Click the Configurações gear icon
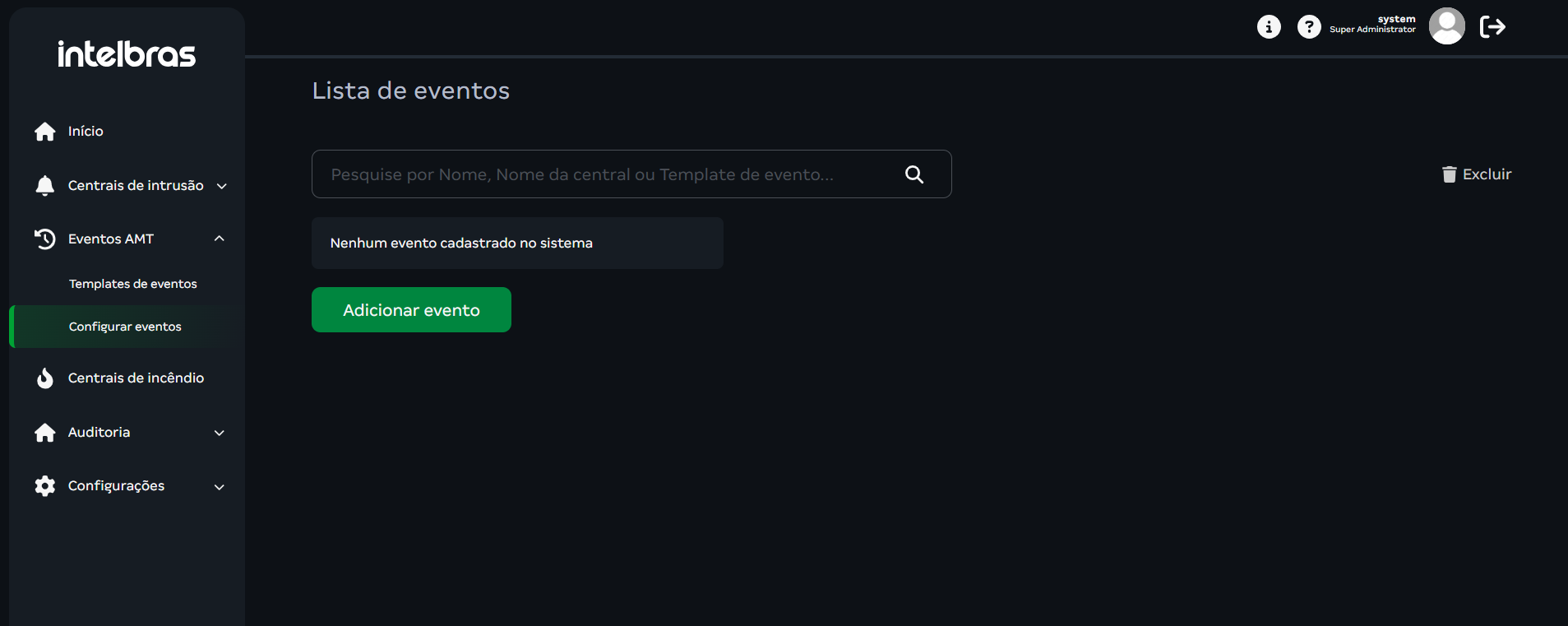Image resolution: width=1568 pixels, height=626 pixels. coord(45,486)
